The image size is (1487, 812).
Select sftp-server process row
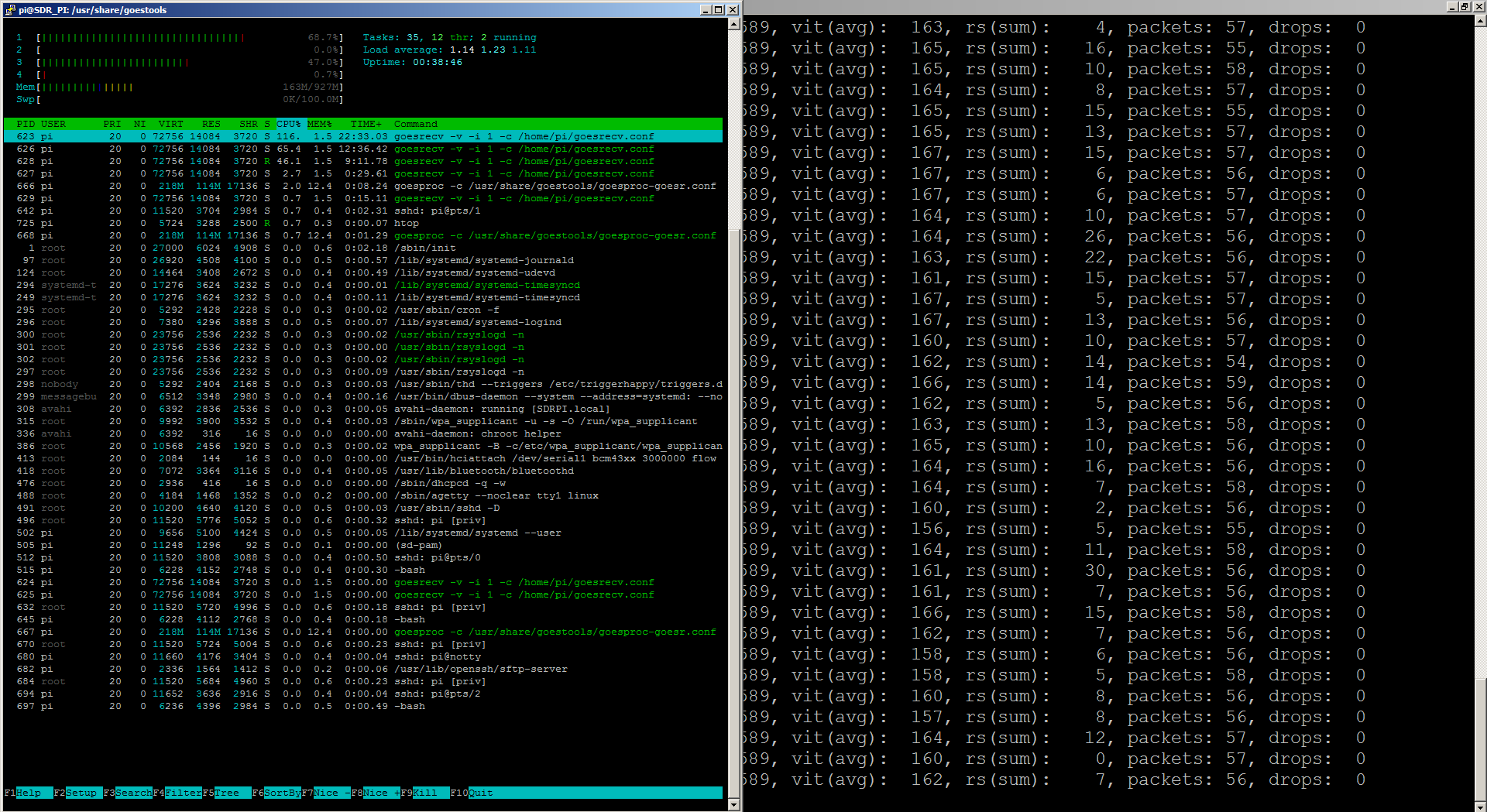click(x=363, y=669)
